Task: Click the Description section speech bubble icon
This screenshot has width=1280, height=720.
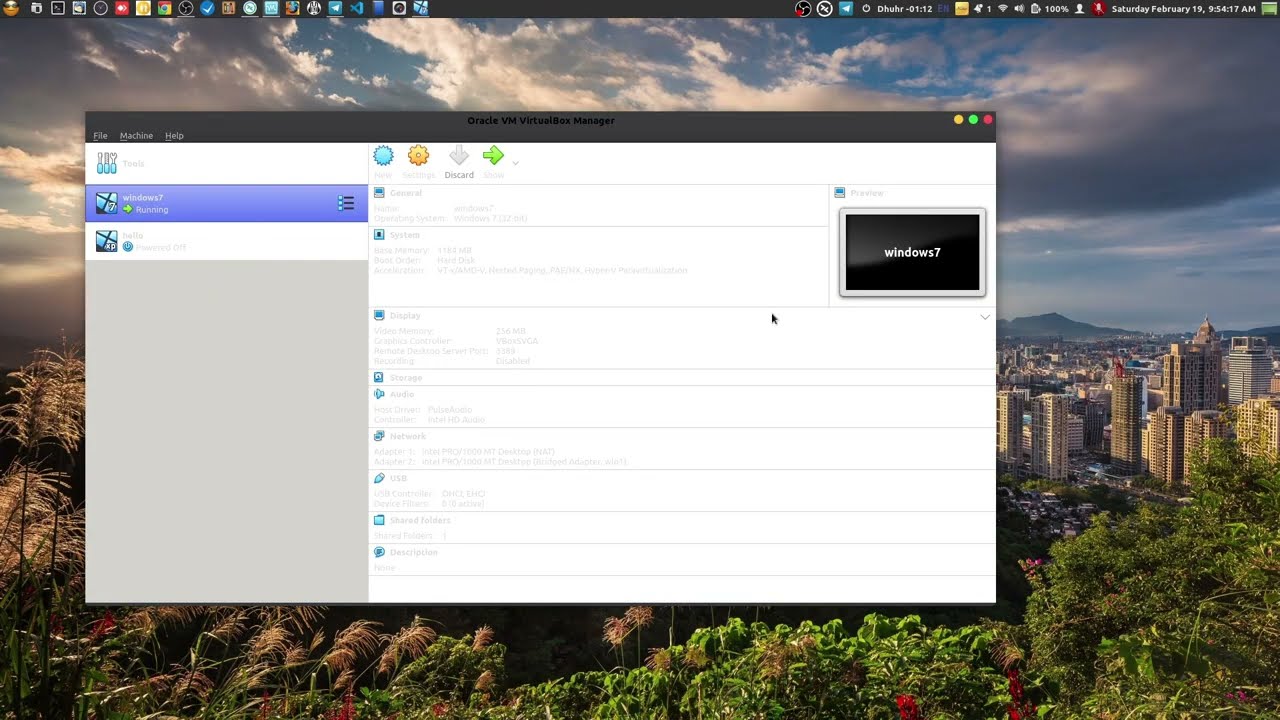Action: (379, 552)
